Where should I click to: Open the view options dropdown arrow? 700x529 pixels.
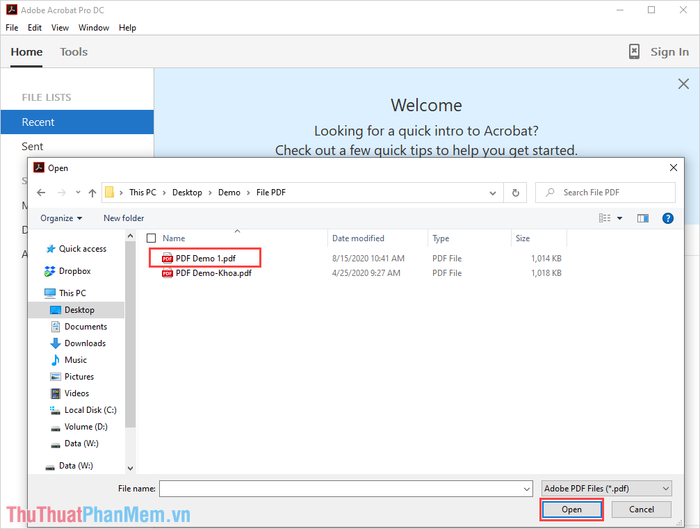pyautogui.click(x=620, y=218)
